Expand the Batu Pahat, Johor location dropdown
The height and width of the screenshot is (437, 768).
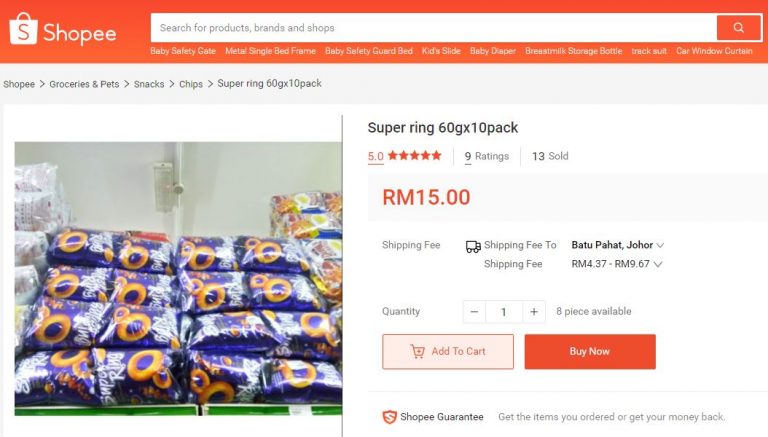click(x=660, y=245)
